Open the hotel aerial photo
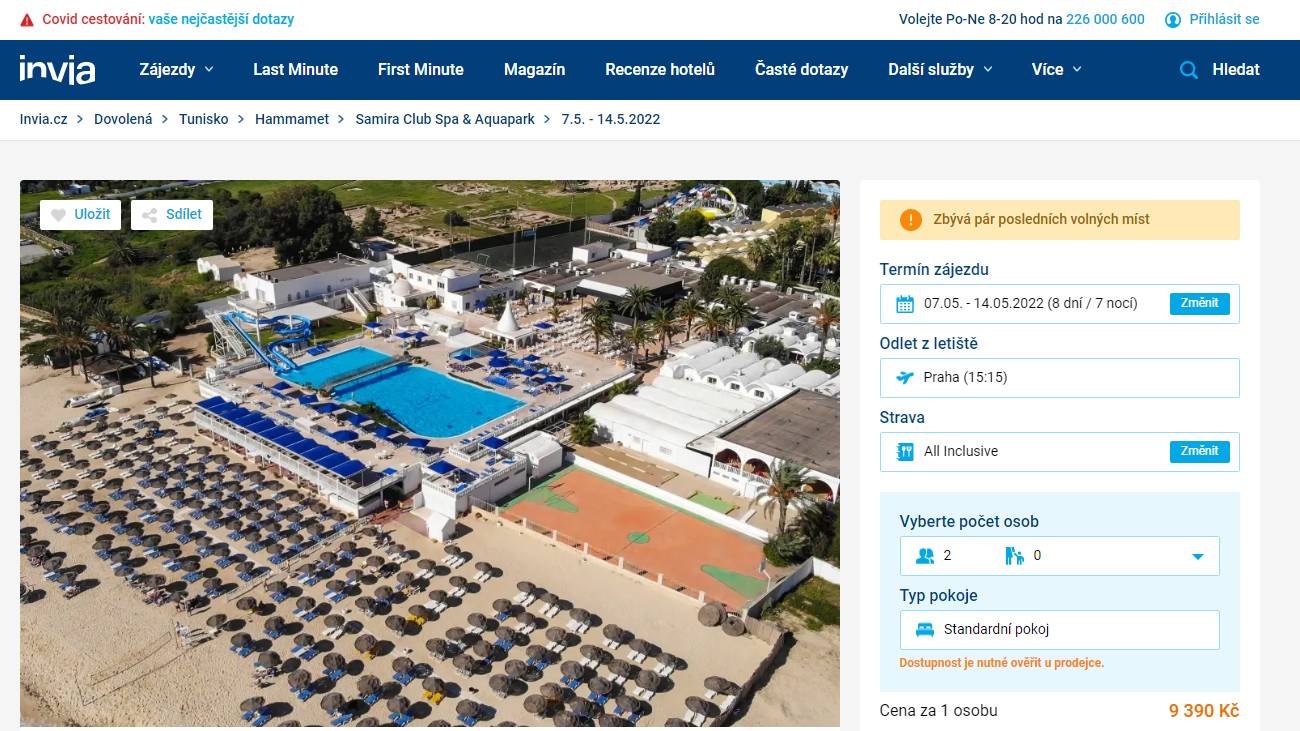Viewport: 1300px width, 731px height. pos(430,453)
